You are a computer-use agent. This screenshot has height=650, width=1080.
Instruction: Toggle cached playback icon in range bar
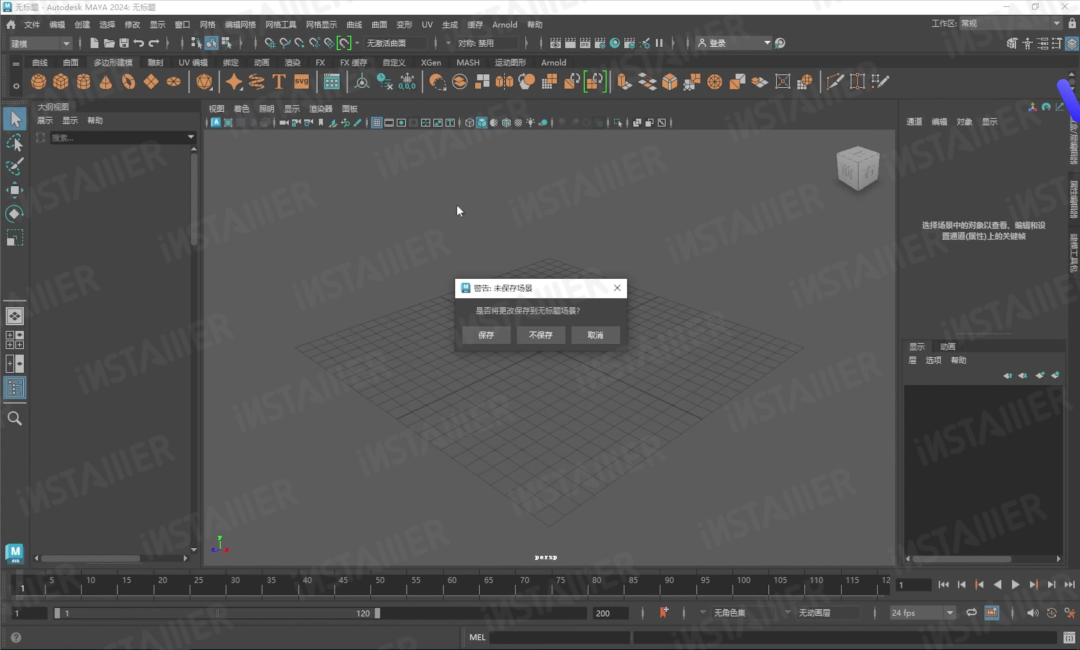(x=992, y=613)
